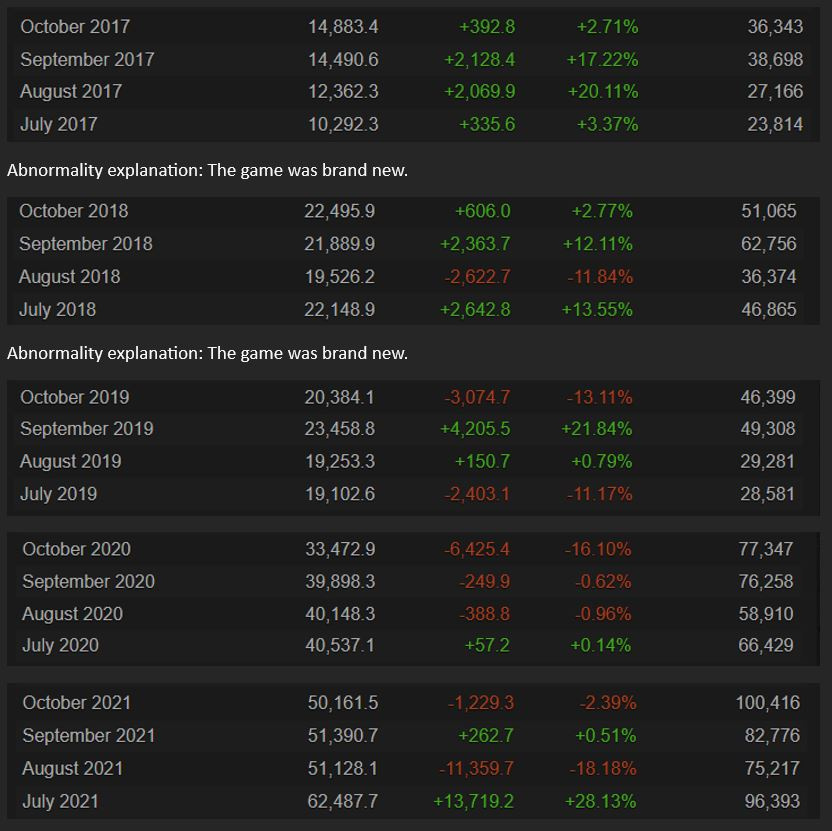Click the peak value 23,814

point(775,124)
